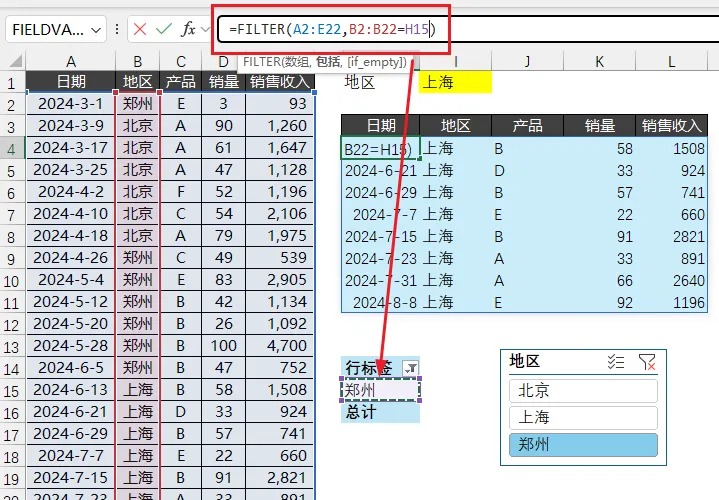Image resolution: width=719 pixels, height=500 pixels.
Task: Select column K header
Action: (599, 61)
